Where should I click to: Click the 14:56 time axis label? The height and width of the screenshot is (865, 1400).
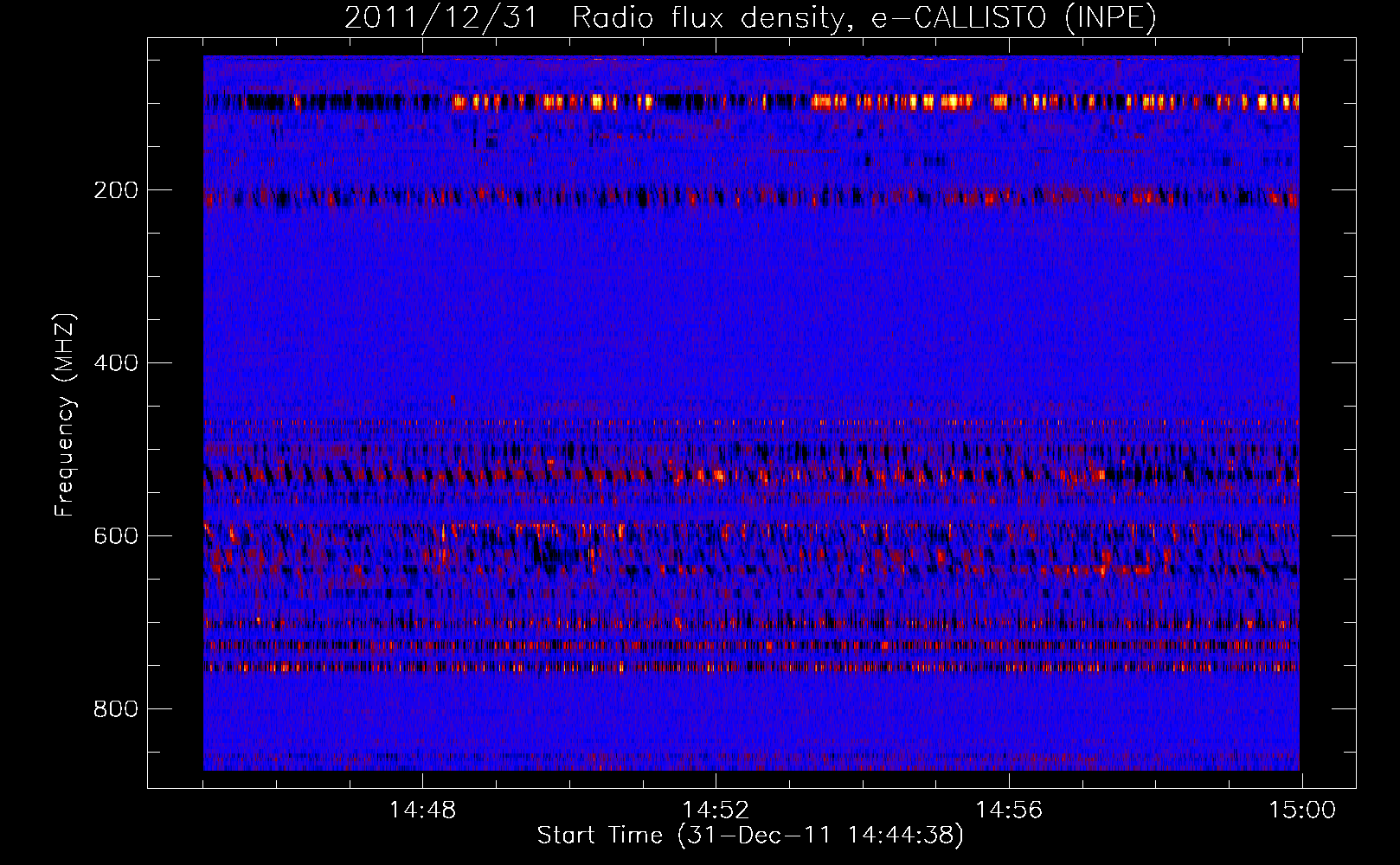(x=1009, y=811)
